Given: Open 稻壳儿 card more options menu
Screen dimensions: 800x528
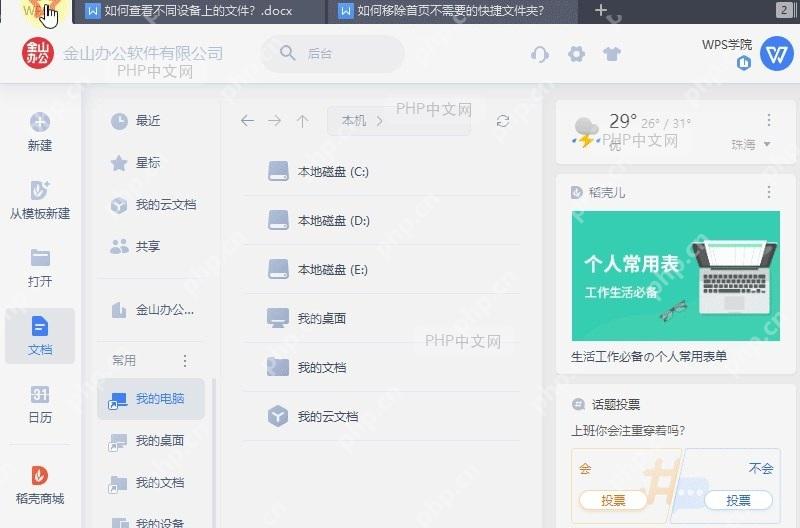Looking at the screenshot, I should click(768, 192).
